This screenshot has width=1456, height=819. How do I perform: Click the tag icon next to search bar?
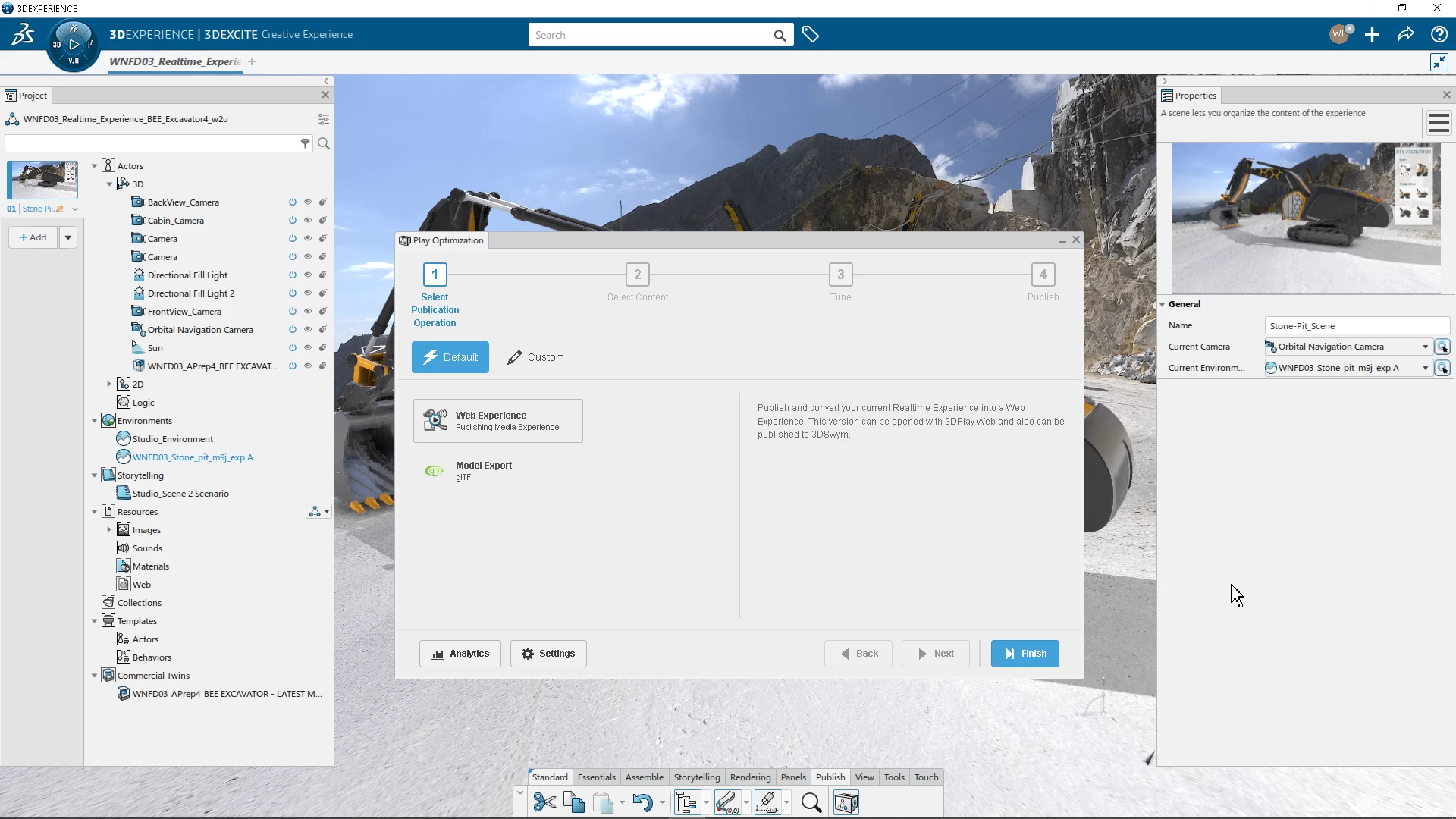click(x=810, y=35)
